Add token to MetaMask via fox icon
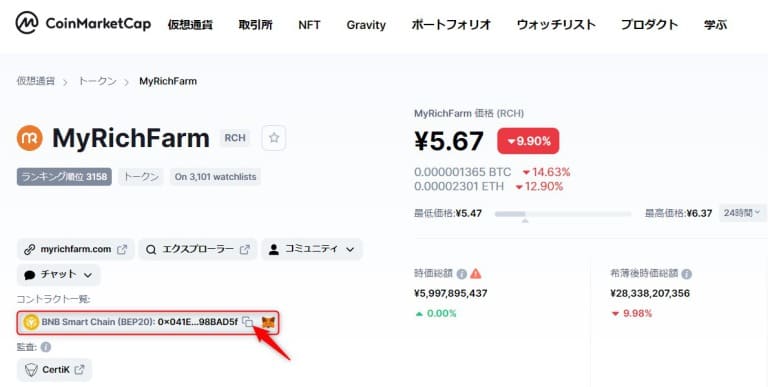The height and width of the screenshot is (387, 768). pos(268,322)
